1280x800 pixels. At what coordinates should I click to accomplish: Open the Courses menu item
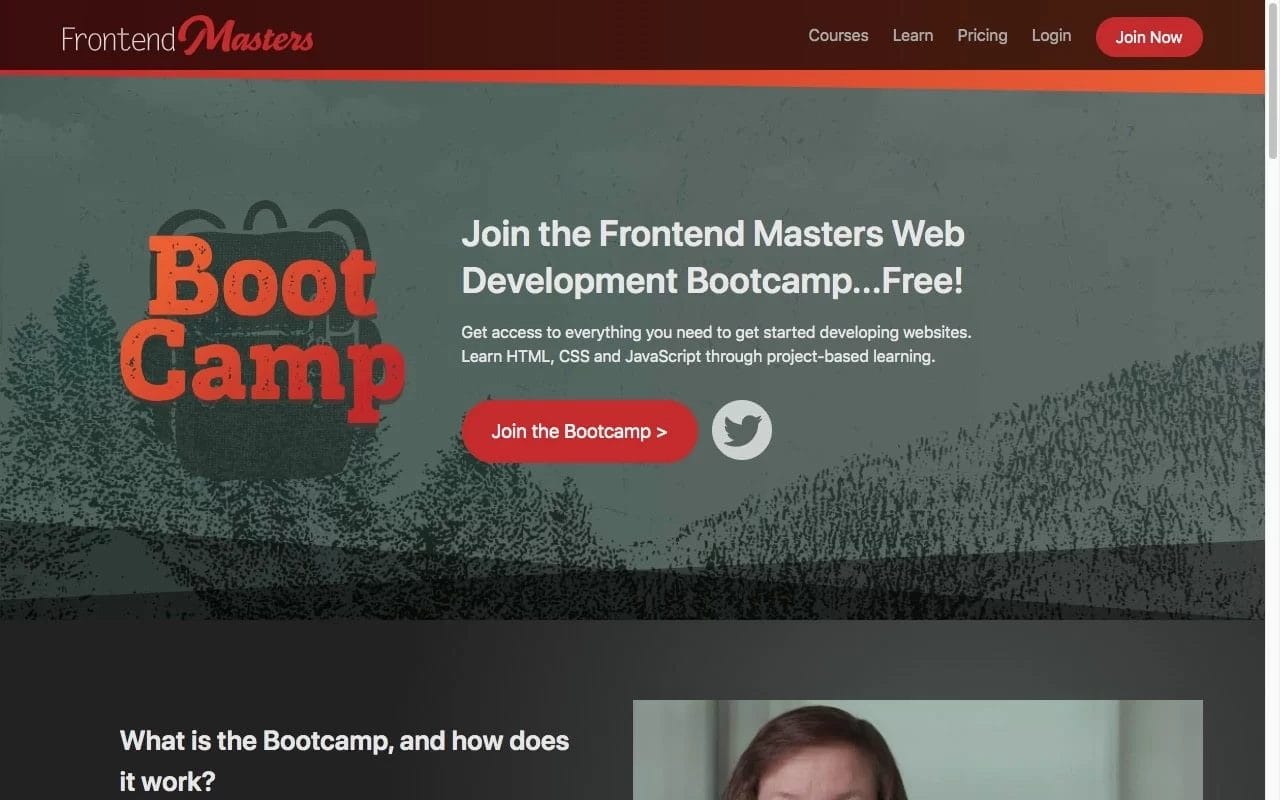click(x=838, y=35)
